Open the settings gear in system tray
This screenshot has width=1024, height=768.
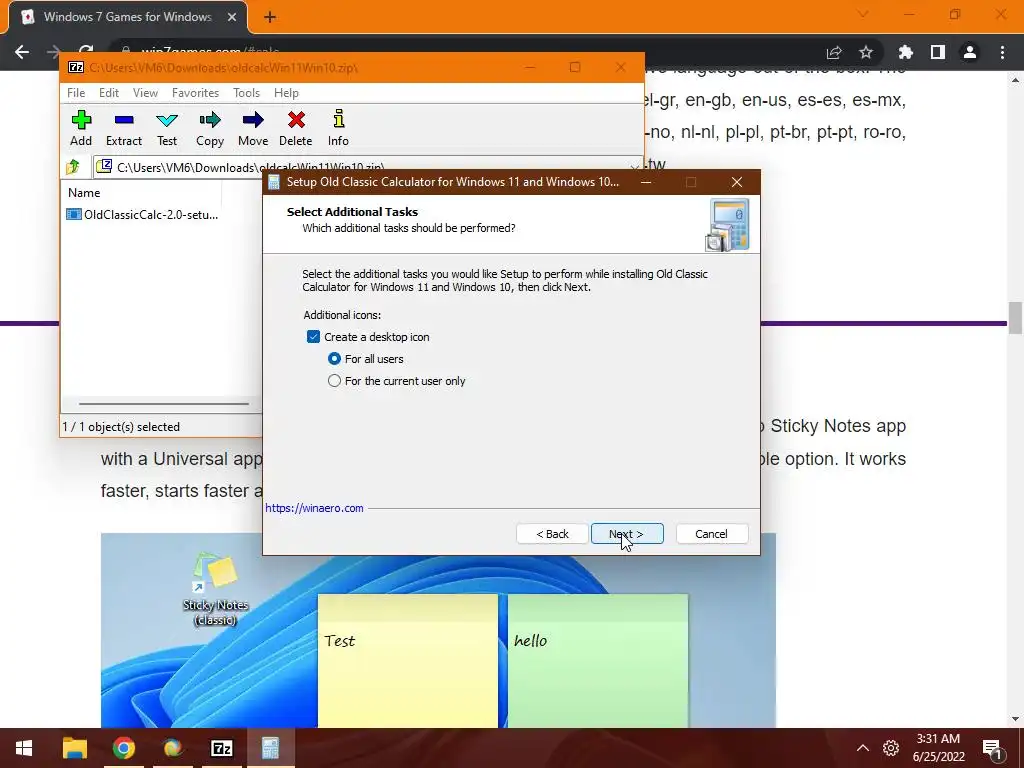[891, 748]
